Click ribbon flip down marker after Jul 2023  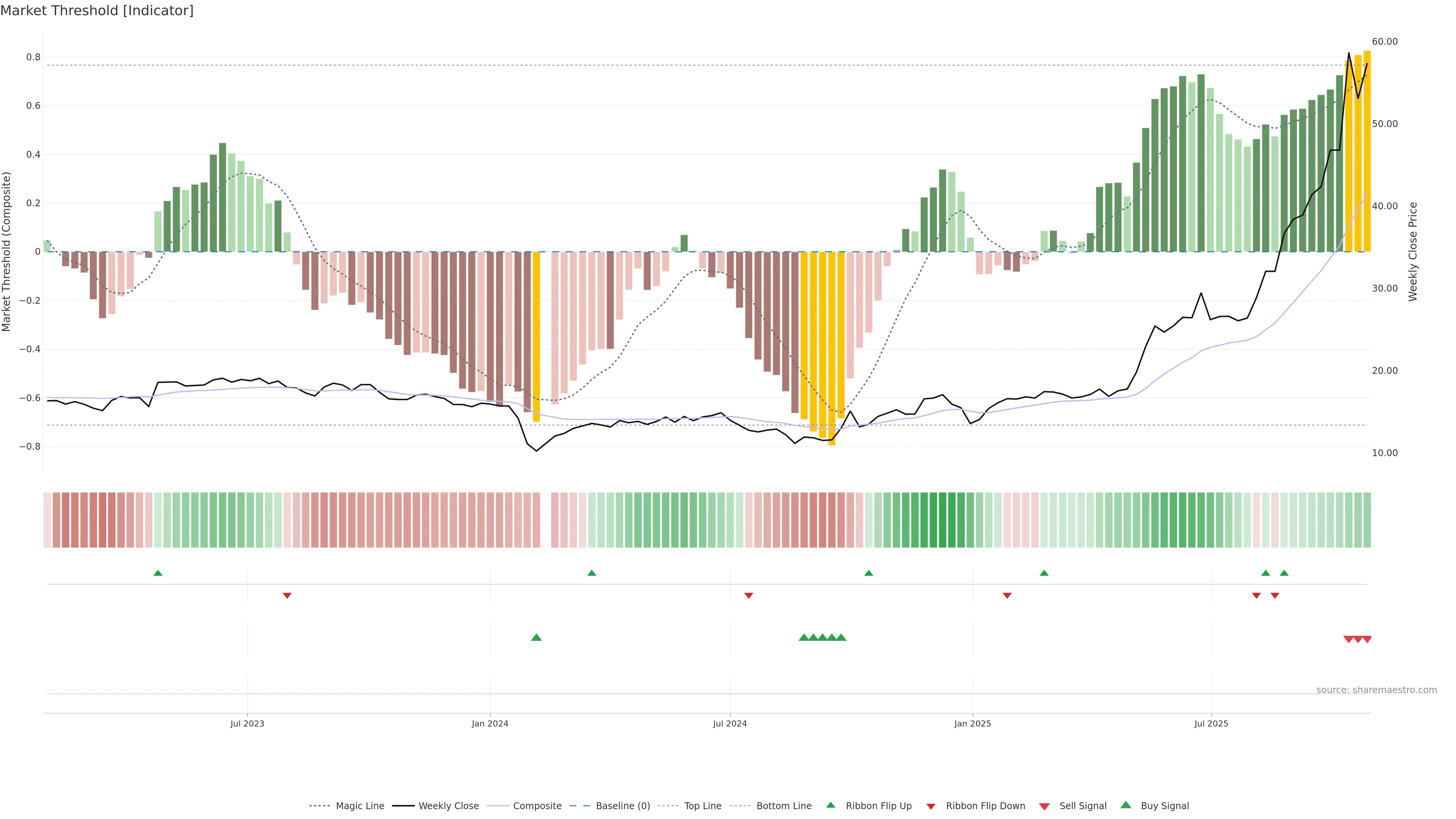click(x=287, y=595)
